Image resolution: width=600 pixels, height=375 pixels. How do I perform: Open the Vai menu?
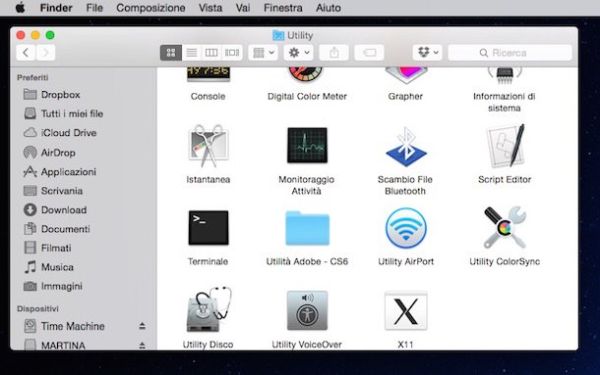[x=243, y=8]
